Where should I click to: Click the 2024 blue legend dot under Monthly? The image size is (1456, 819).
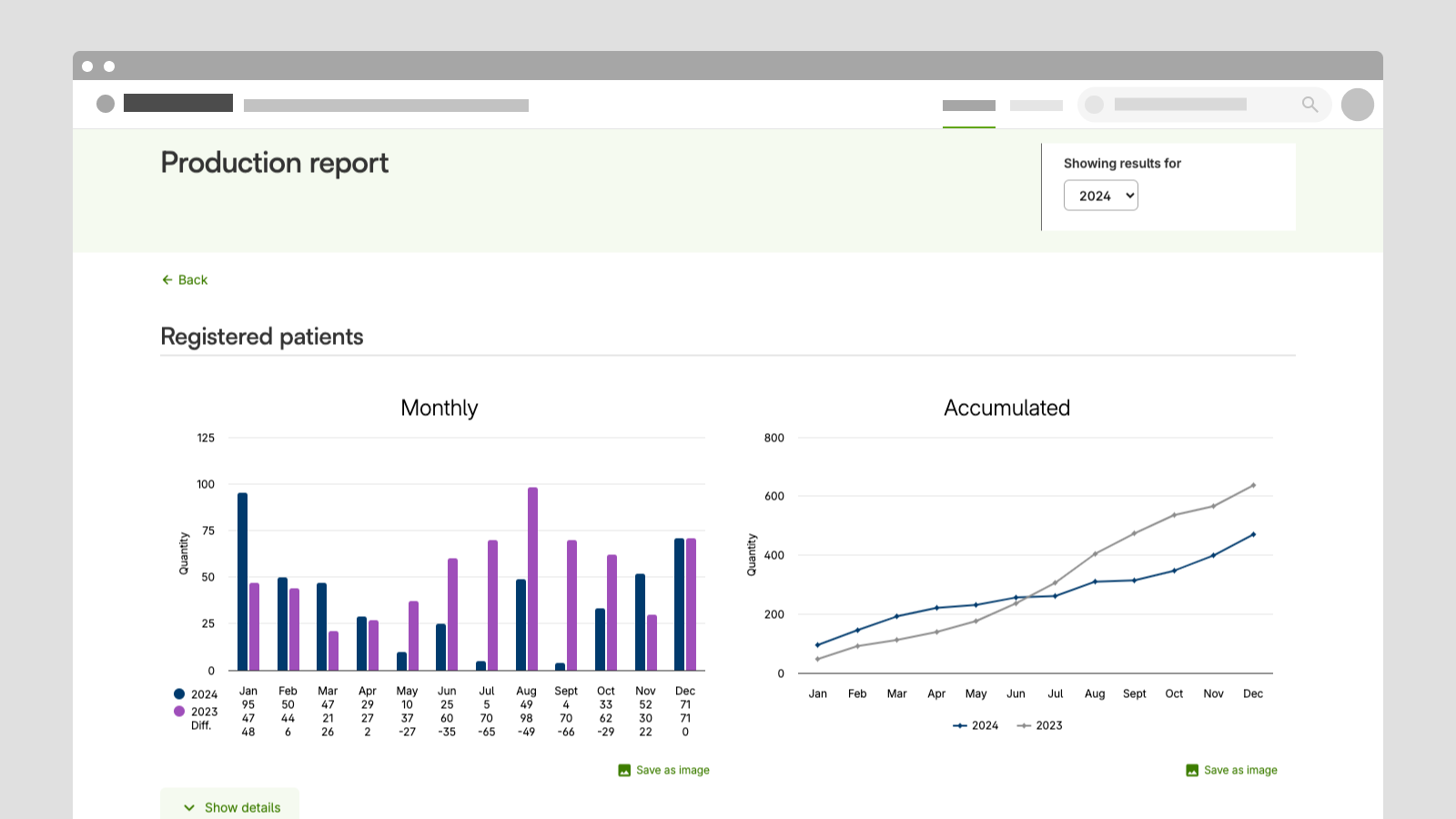coord(179,694)
